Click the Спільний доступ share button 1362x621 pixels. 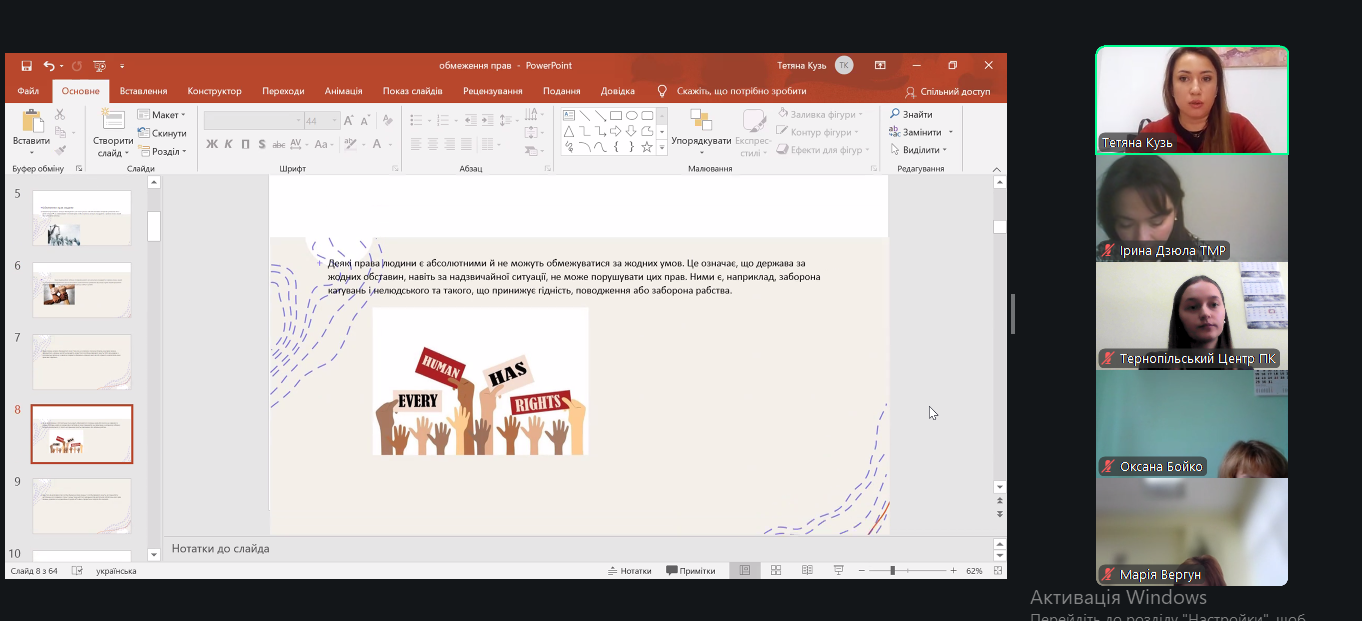[947, 91]
